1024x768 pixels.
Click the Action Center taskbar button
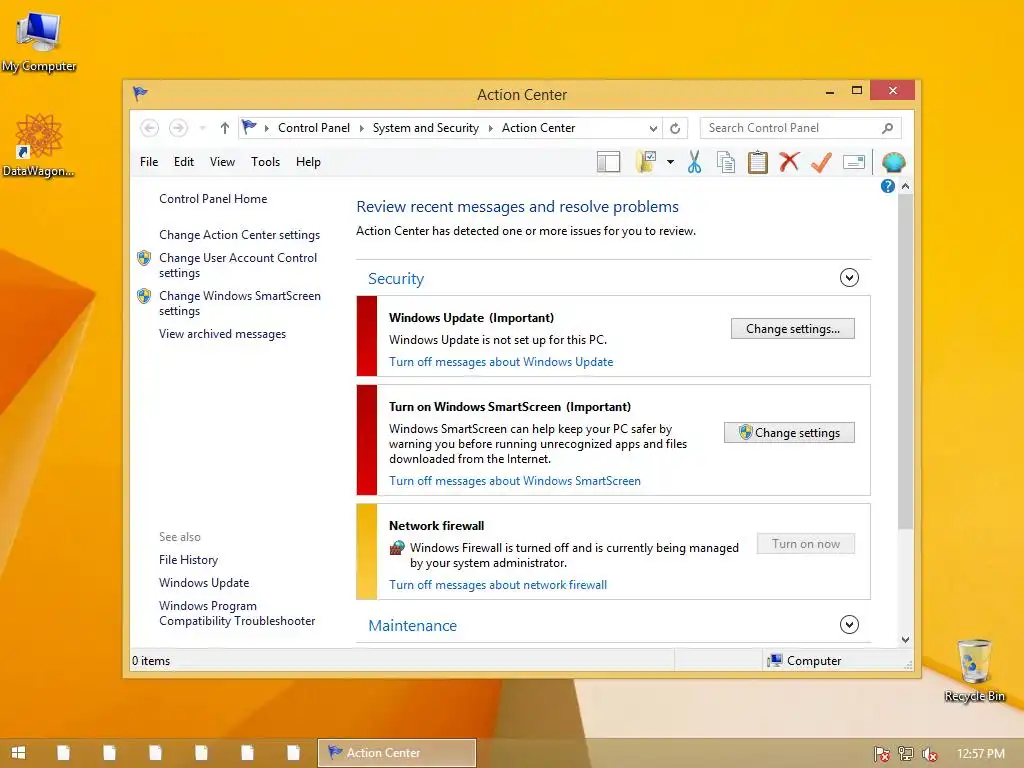[x=396, y=752]
